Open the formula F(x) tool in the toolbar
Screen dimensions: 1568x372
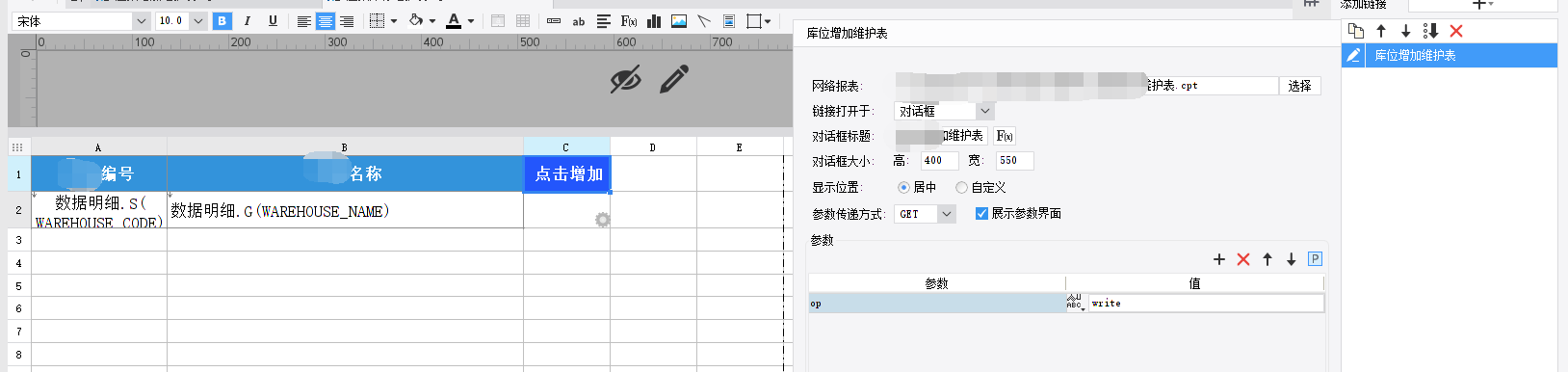tap(629, 20)
